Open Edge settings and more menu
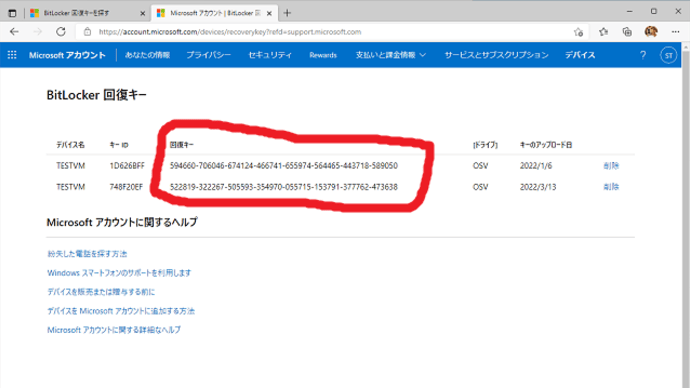 click(675, 32)
